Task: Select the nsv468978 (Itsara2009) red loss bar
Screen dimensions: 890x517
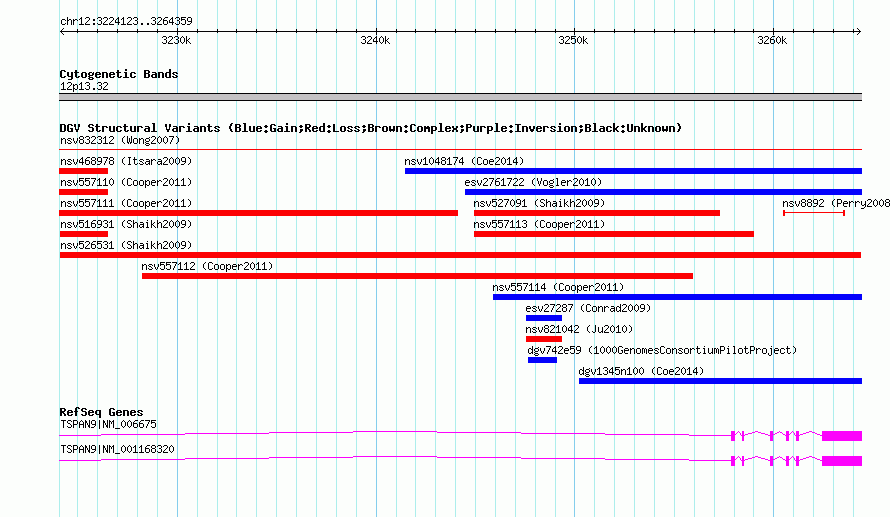Action: [83, 171]
